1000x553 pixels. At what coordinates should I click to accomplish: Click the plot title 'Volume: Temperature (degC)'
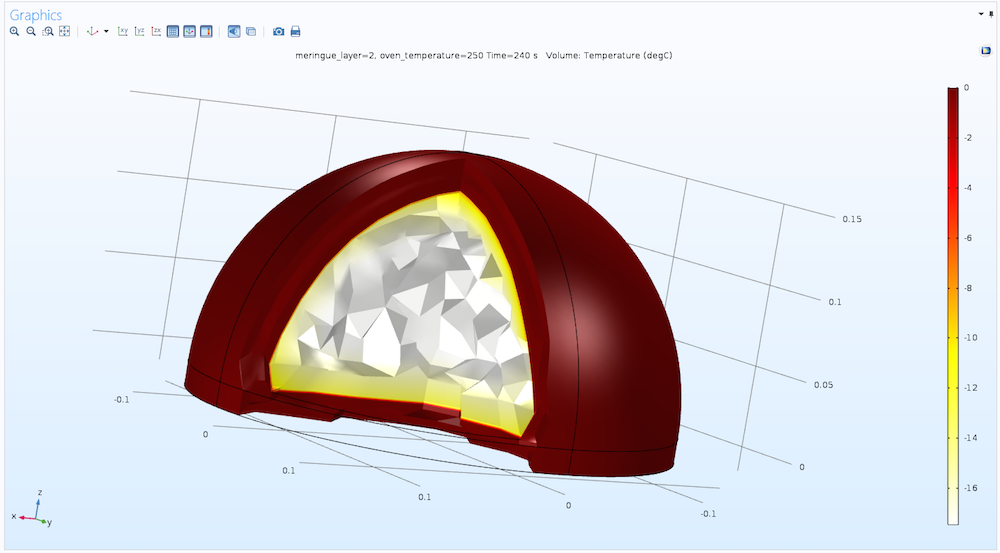(x=609, y=55)
